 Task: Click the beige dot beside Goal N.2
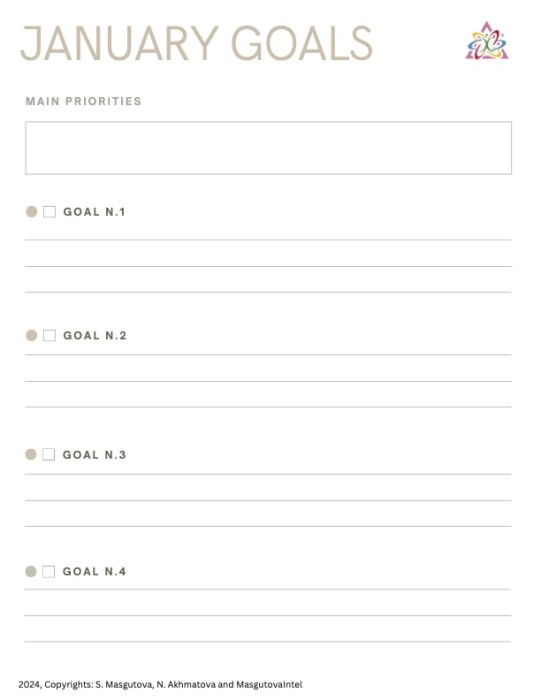31,335
